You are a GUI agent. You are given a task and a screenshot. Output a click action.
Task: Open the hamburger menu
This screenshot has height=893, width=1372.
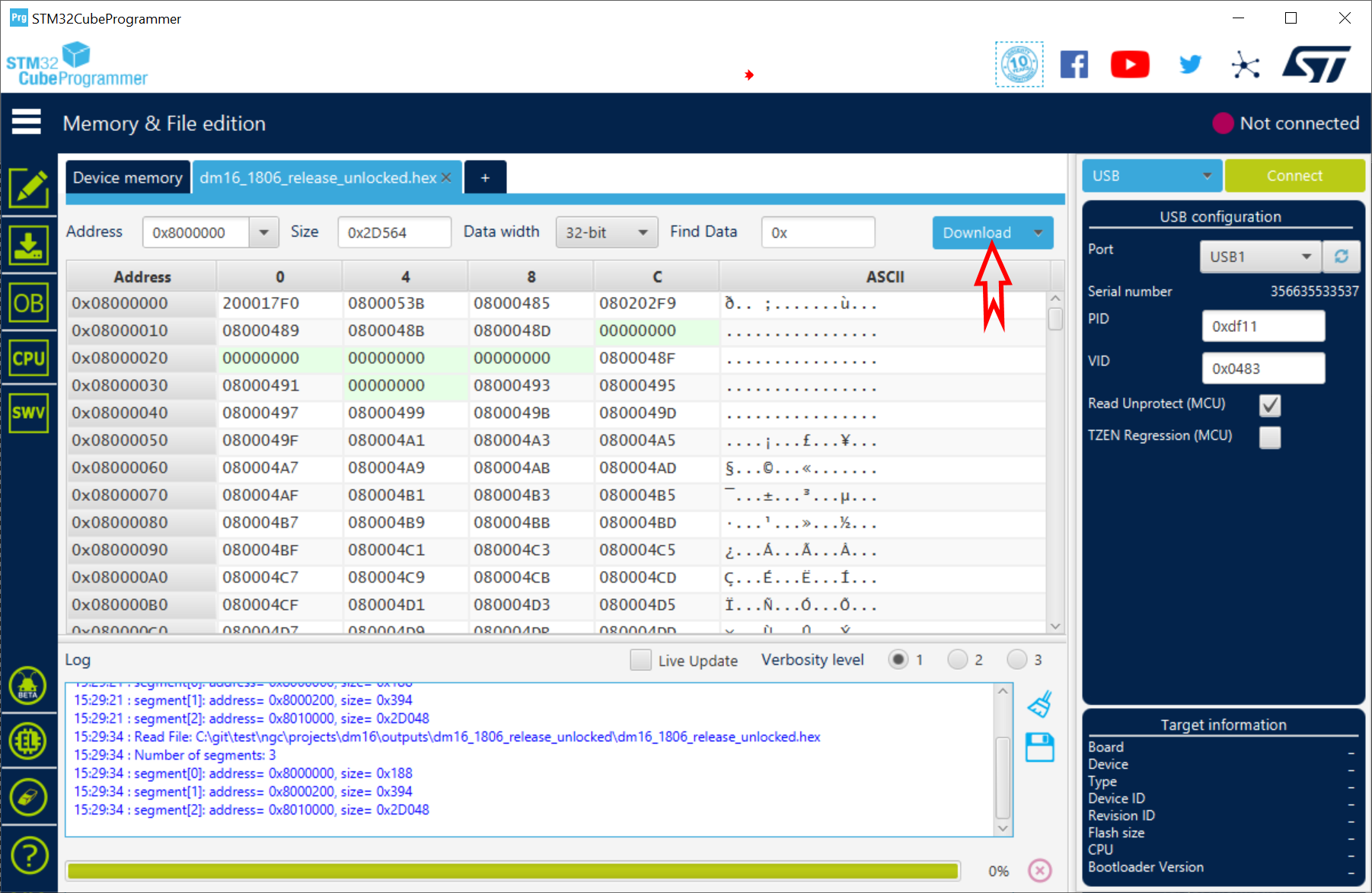pyautogui.click(x=27, y=122)
